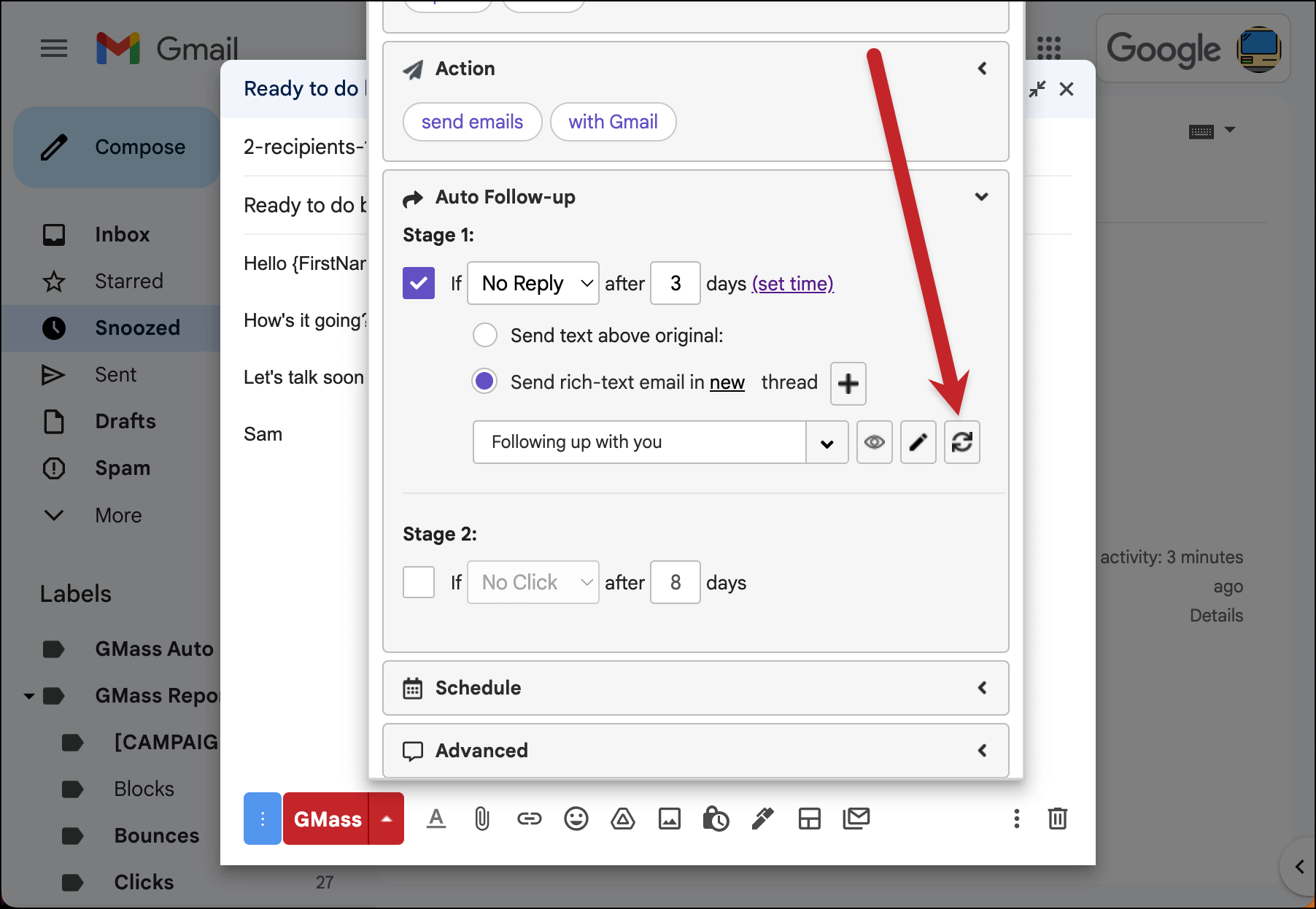Click the refresh follow-up templates icon

[961, 442]
